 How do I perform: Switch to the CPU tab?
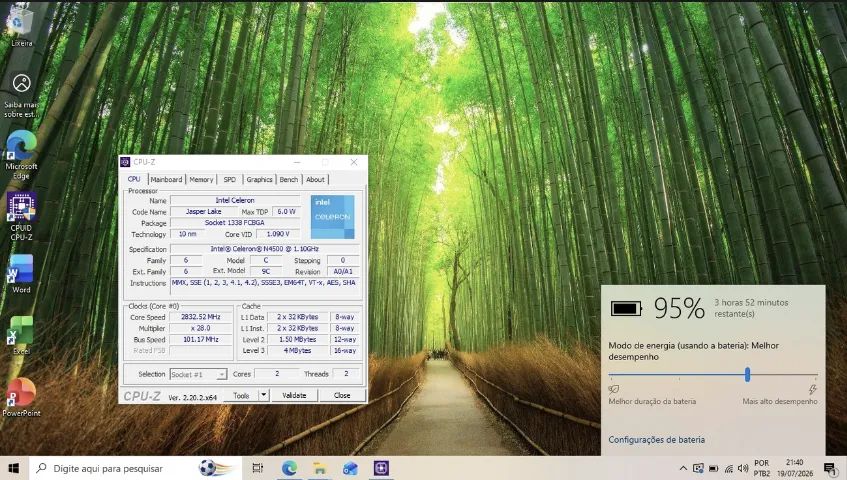click(134, 179)
